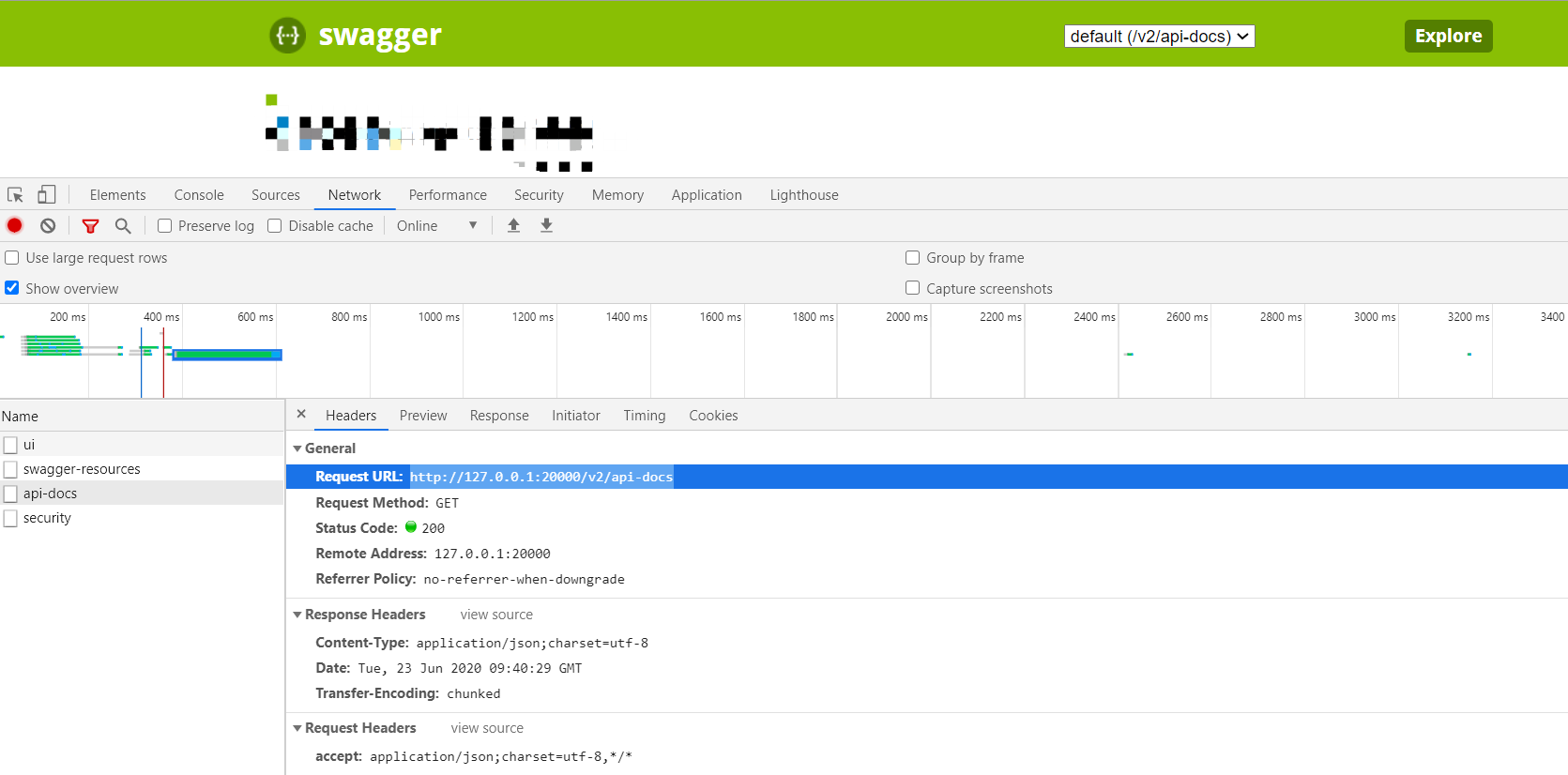Viewport: 1568px width, 775px height.
Task: Open the Timing detail tab
Action: [645, 416]
